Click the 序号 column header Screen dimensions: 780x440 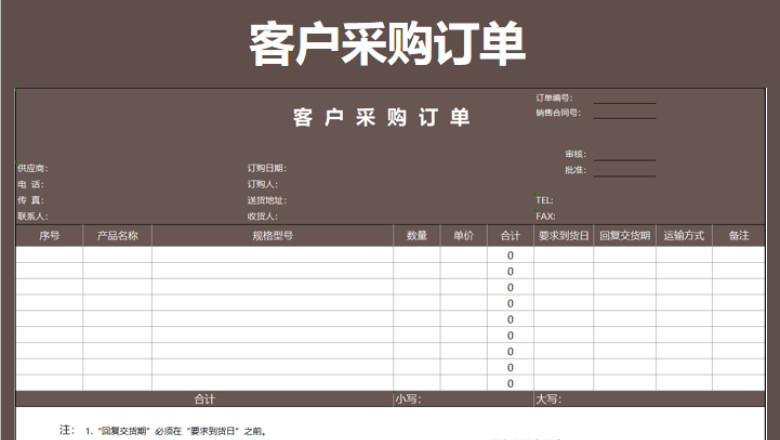tap(49, 236)
